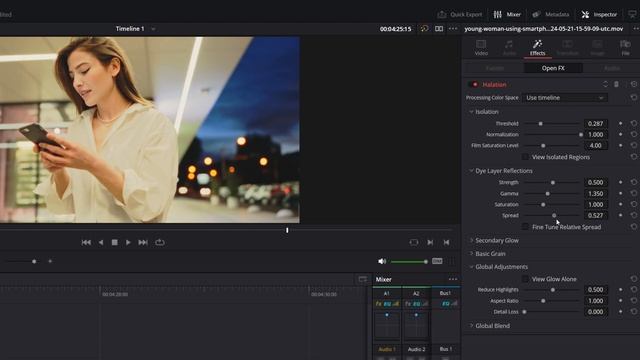
Task: Toggle the Halation effect enable switch
Action: tap(474, 84)
